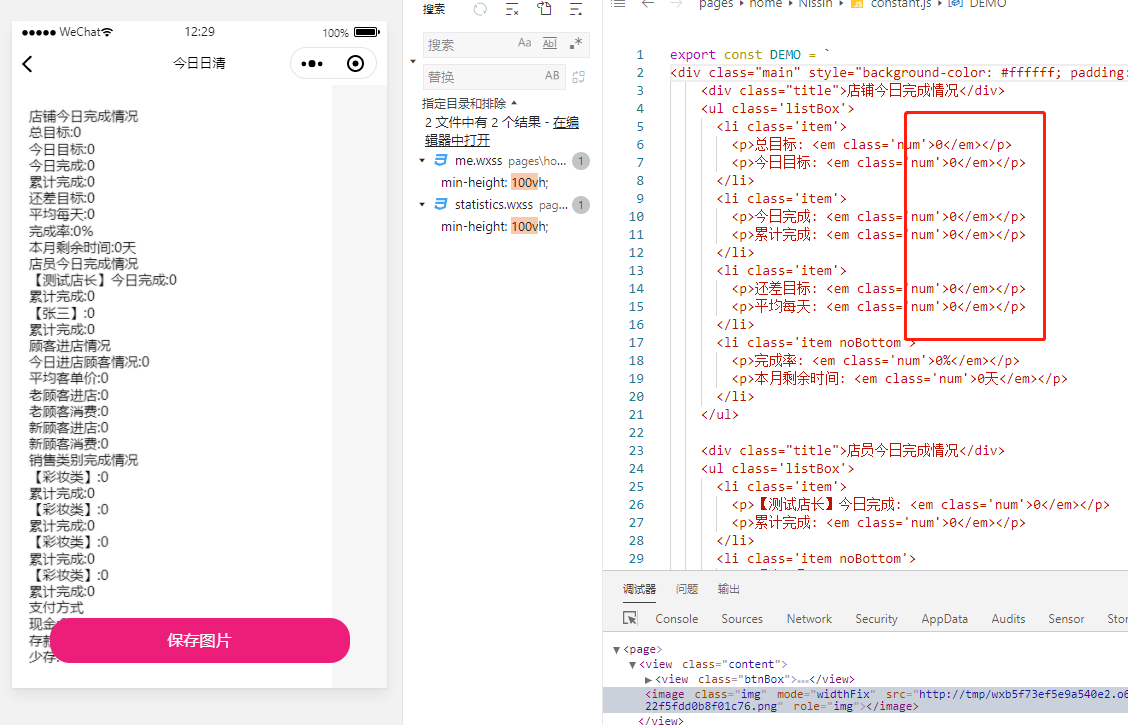Open the min-height match under statistics.wxss
The image size is (1128, 725).
tap(494, 227)
